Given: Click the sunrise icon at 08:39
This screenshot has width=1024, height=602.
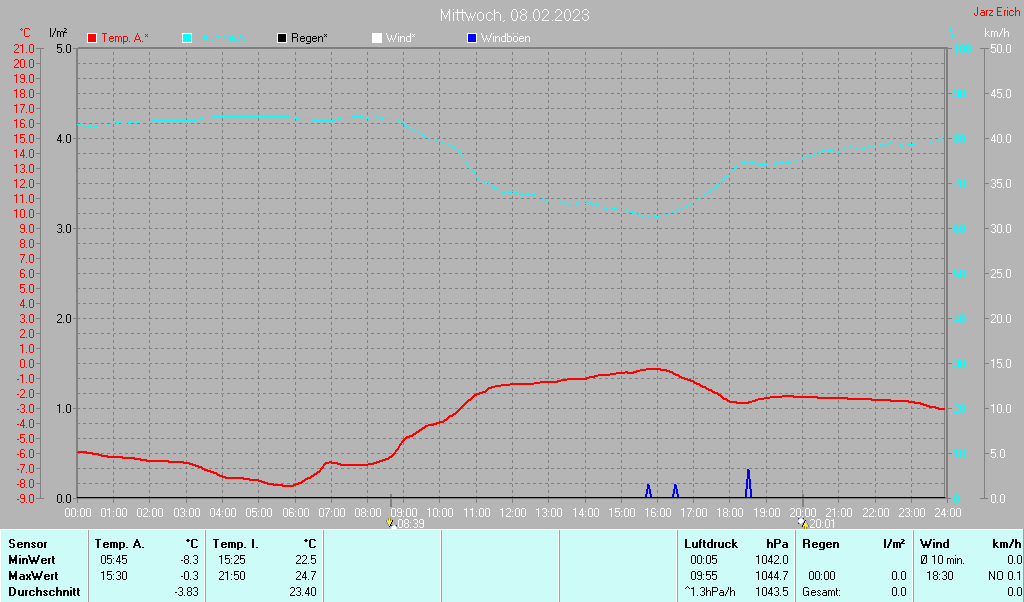Looking at the screenshot, I should tap(390, 522).
